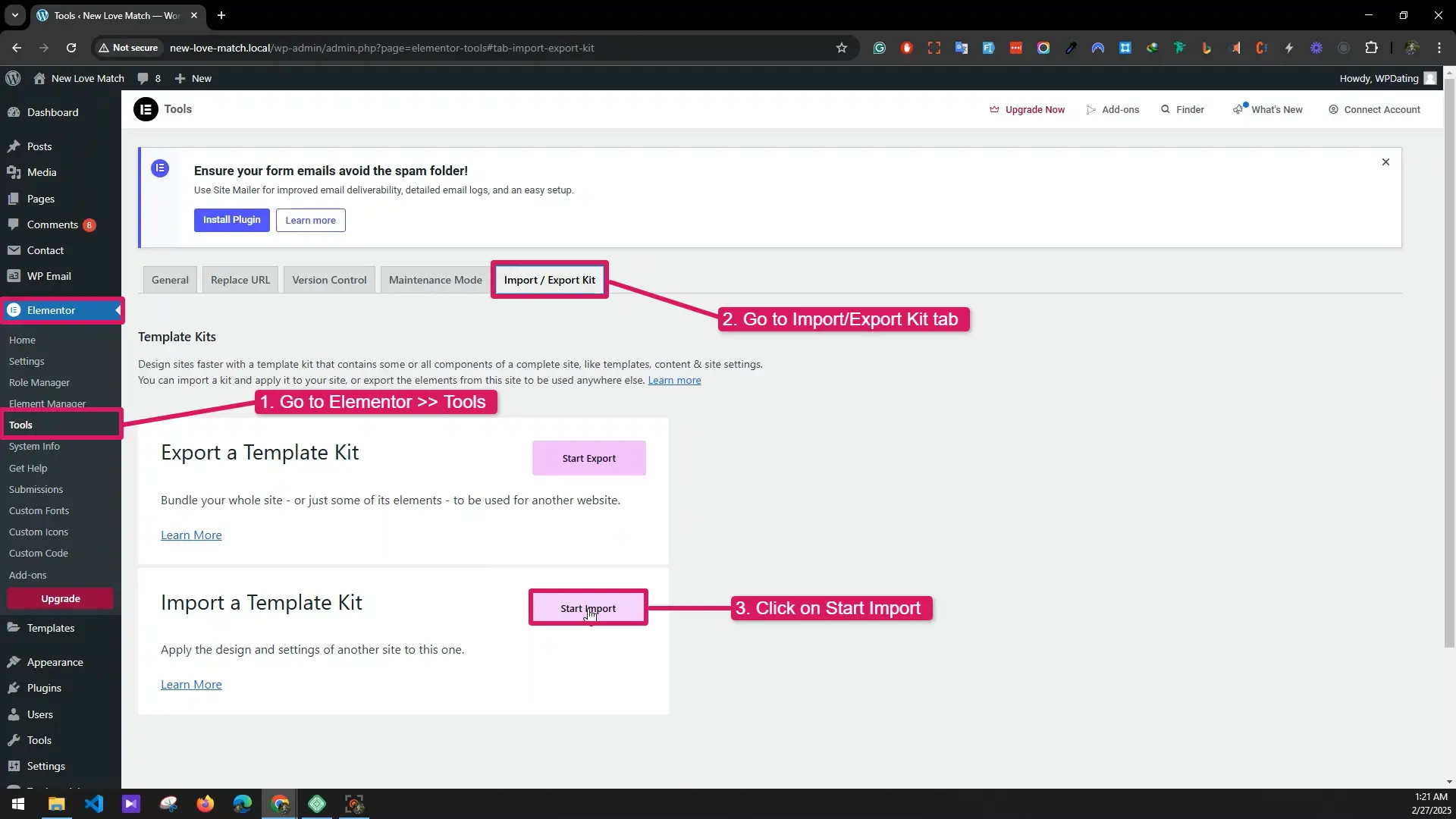Open WP Email in sidebar
The height and width of the screenshot is (819, 1456).
click(61, 276)
